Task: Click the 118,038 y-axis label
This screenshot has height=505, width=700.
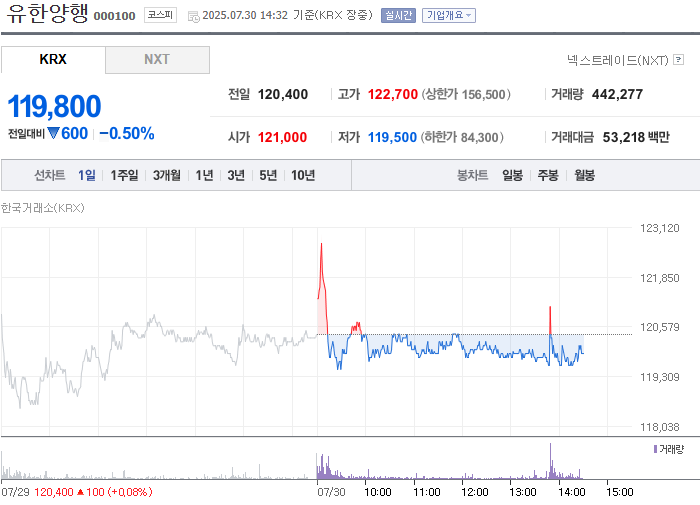Action: click(x=659, y=427)
